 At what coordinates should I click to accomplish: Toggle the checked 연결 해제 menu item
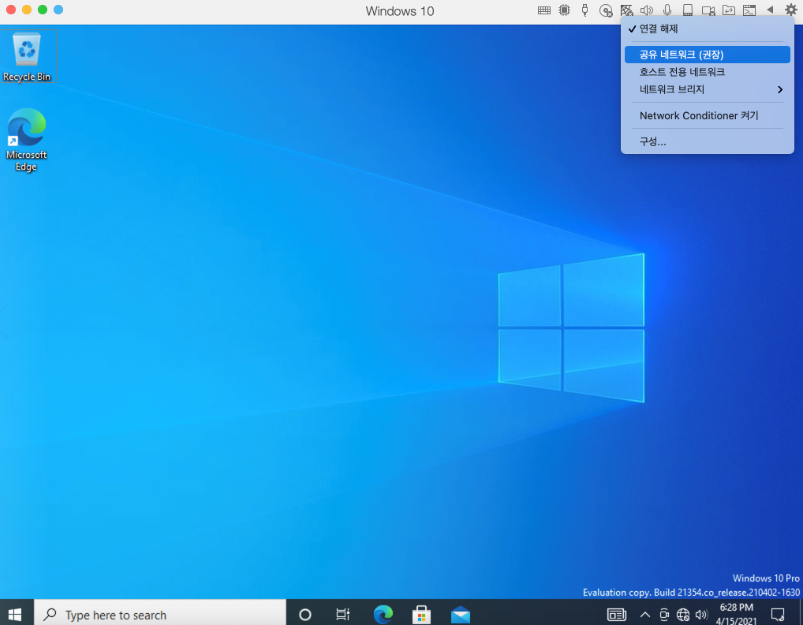[x=707, y=29]
